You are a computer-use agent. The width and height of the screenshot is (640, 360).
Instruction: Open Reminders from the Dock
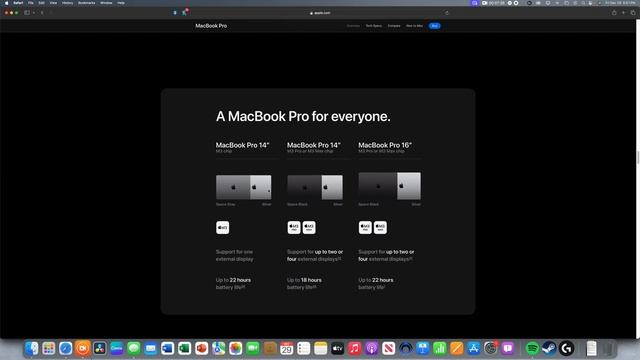(304, 348)
